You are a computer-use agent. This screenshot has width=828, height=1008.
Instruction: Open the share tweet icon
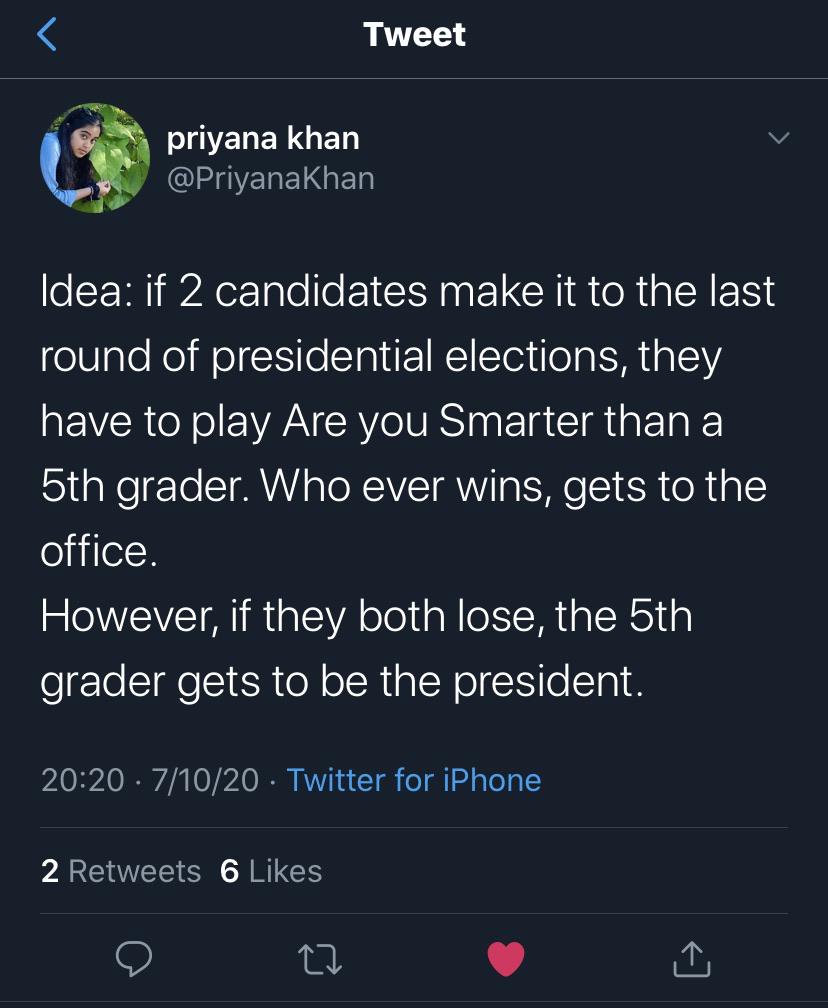691,959
